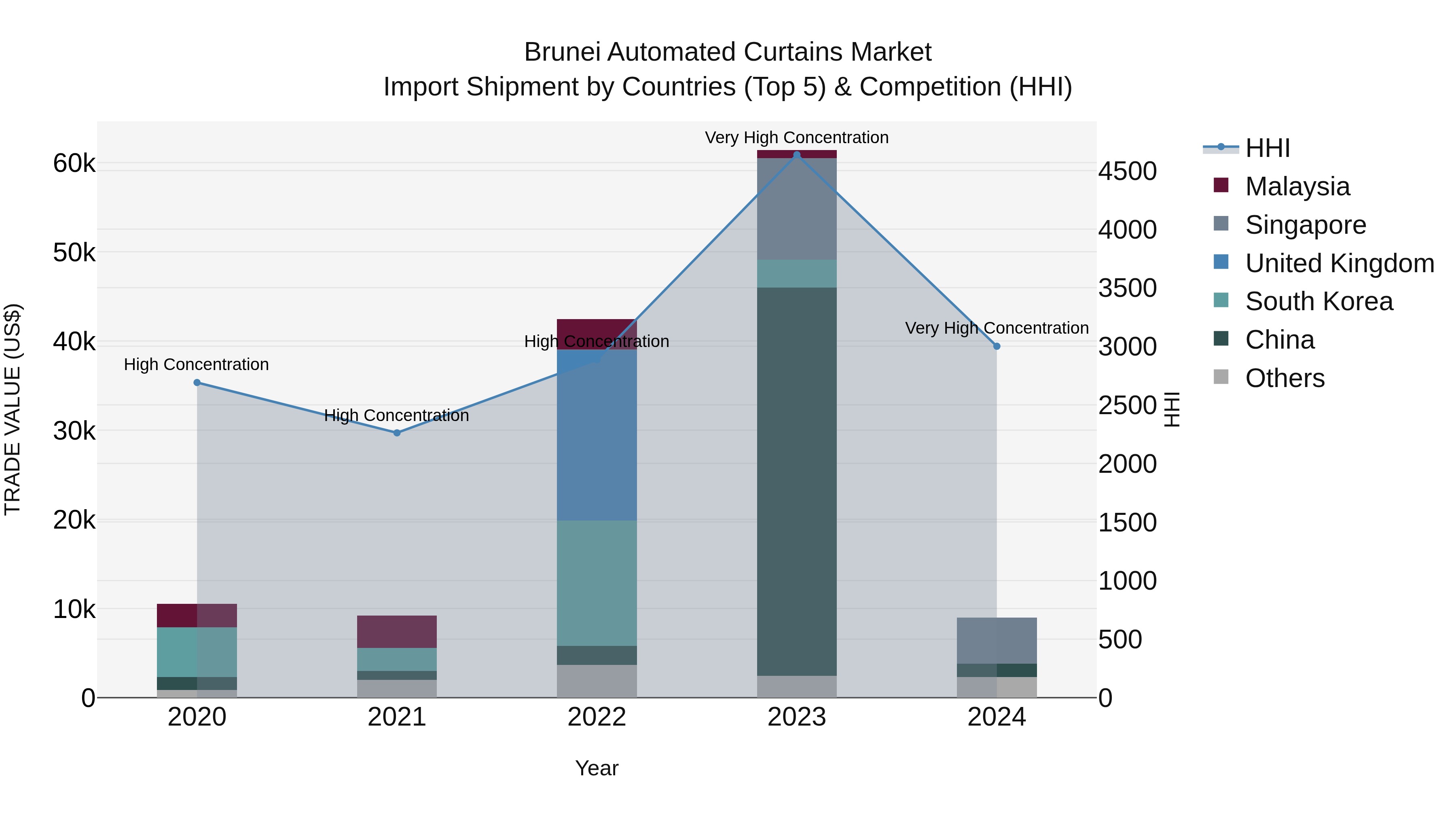Click 'High Concentration' label on the 2022 bar
Image resolution: width=1456 pixels, height=819 pixels.
coord(597,341)
